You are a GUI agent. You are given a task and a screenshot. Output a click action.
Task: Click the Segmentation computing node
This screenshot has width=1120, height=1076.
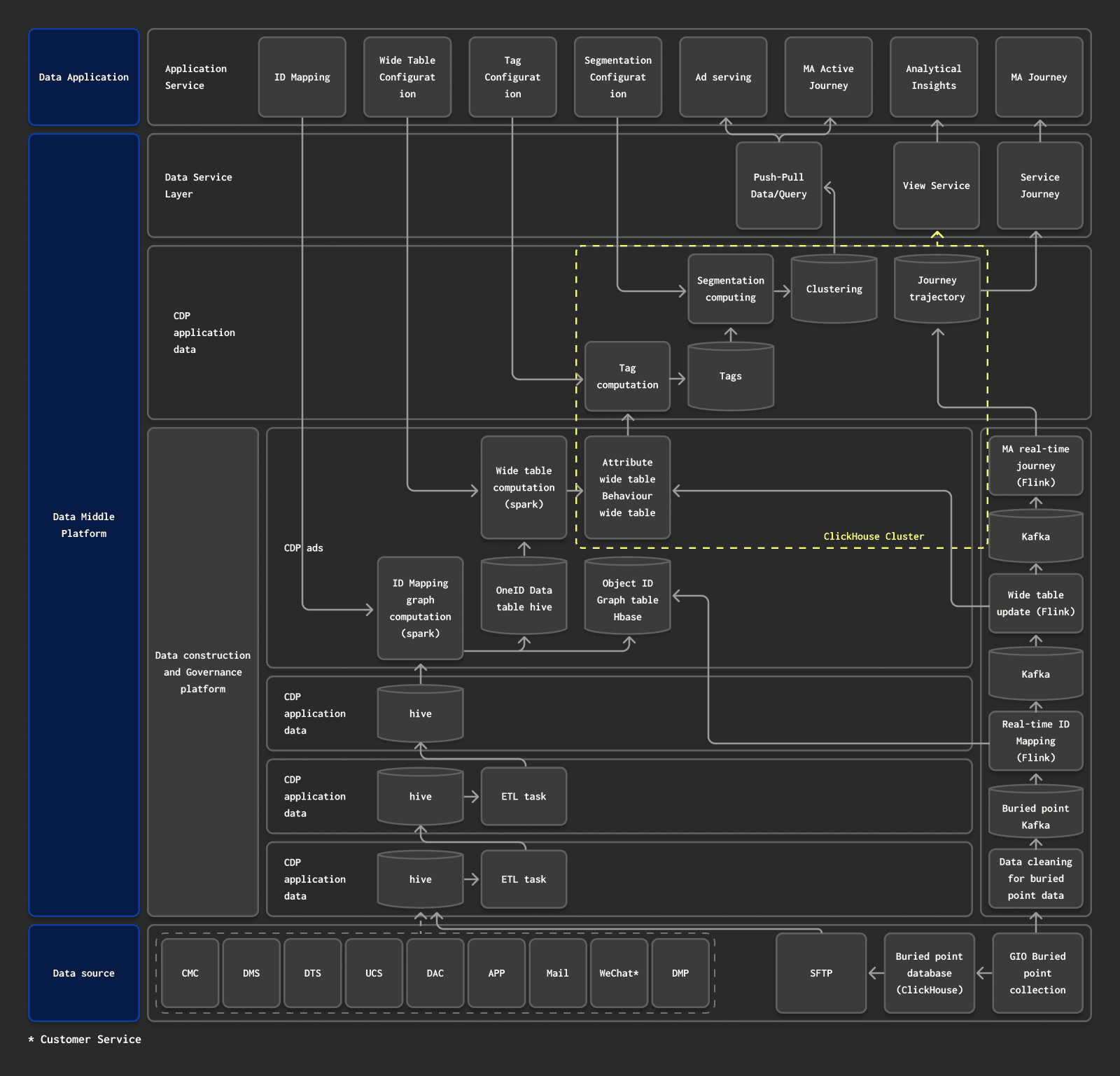coord(730,289)
